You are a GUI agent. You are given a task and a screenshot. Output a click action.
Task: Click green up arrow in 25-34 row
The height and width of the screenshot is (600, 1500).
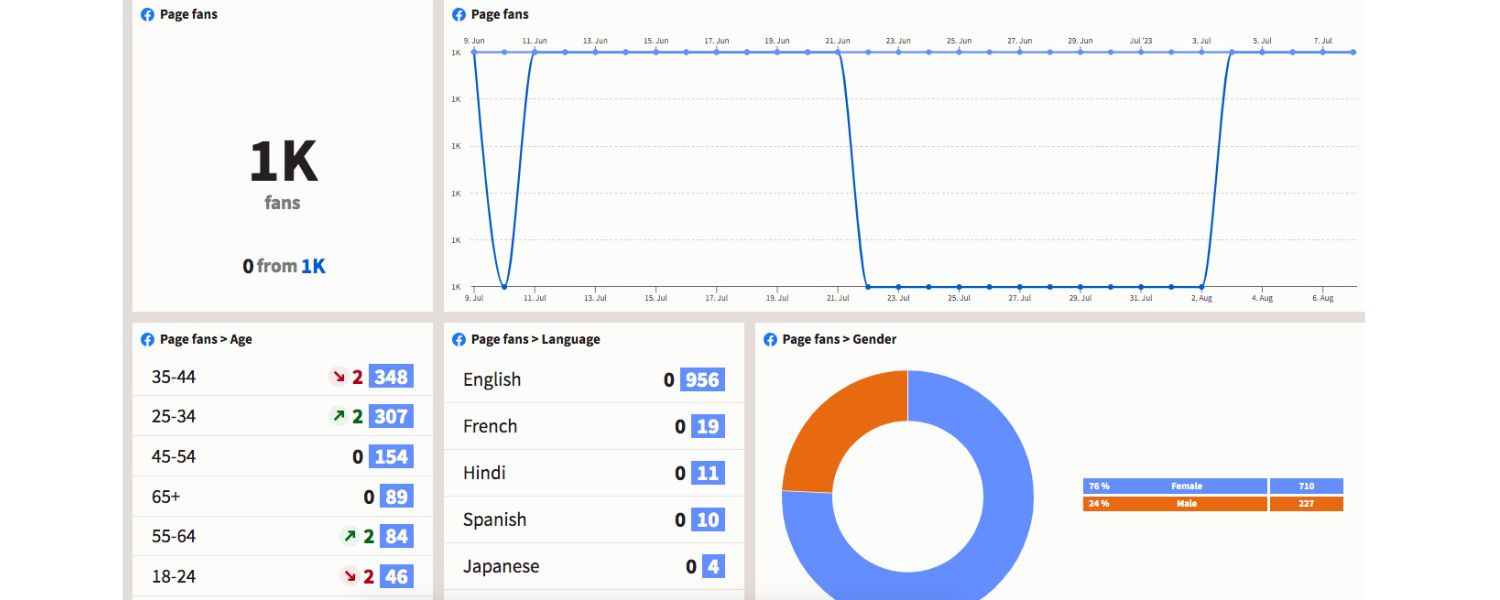[x=339, y=416]
